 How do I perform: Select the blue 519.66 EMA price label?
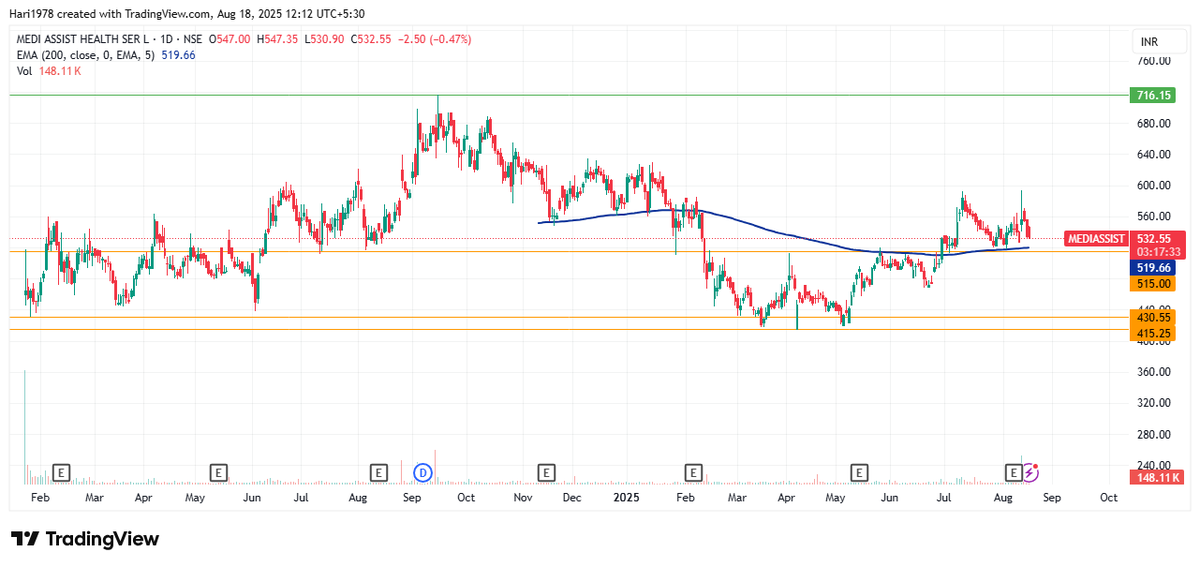tap(1153, 268)
